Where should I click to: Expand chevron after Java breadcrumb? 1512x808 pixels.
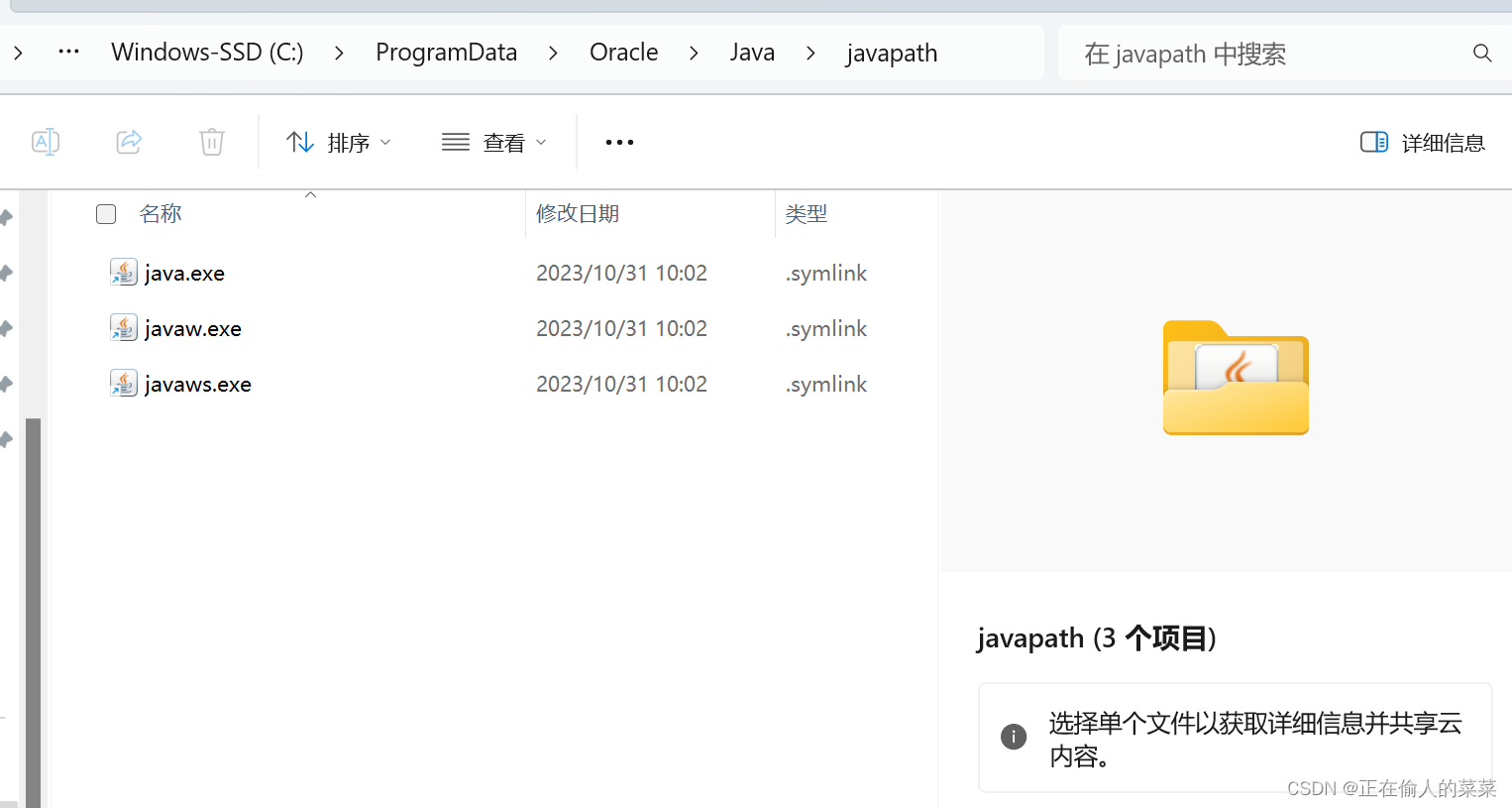810,54
